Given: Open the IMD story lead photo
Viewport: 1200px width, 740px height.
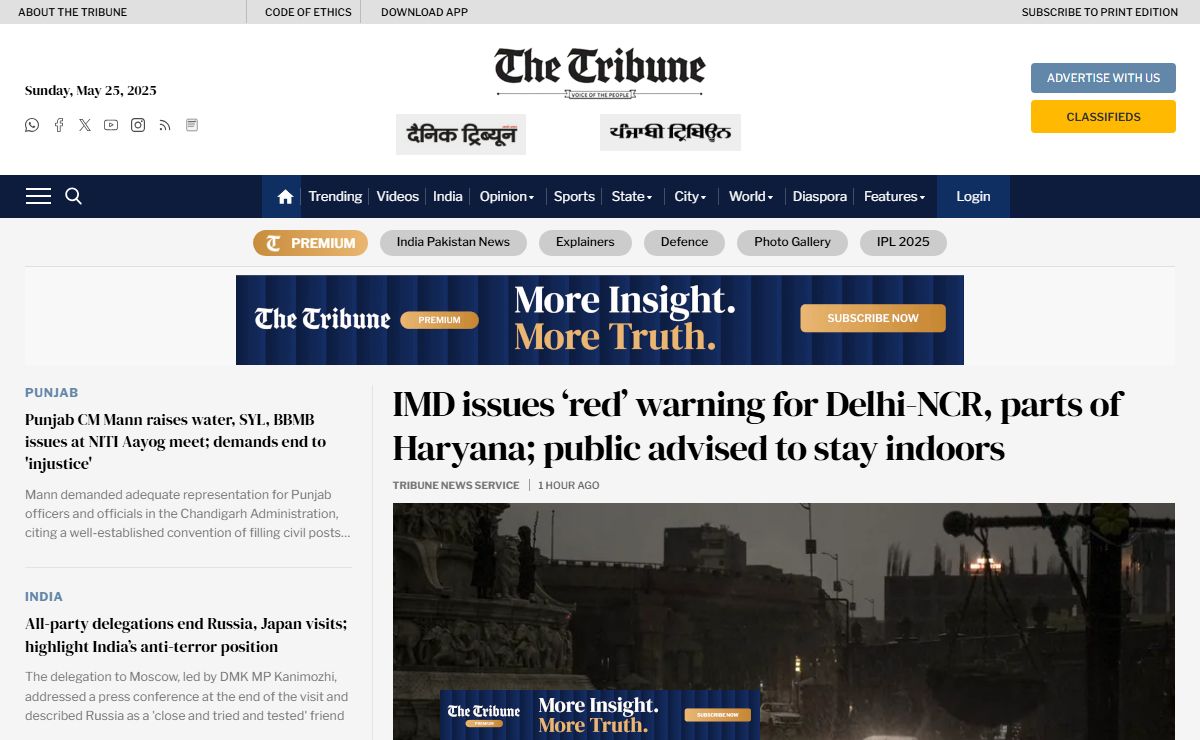Looking at the screenshot, I should pos(783,620).
